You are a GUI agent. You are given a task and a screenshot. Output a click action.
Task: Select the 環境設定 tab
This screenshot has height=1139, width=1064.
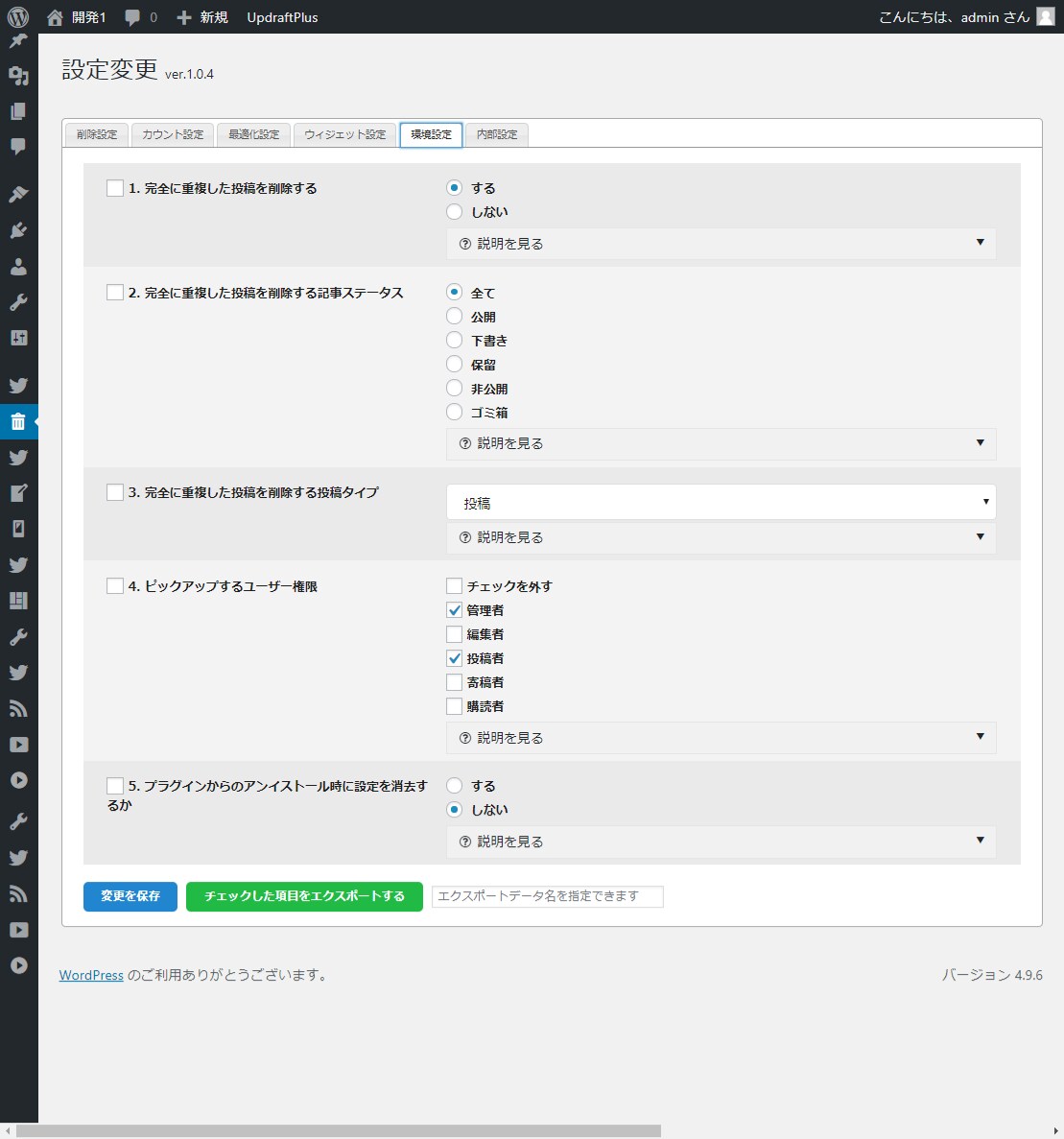[431, 134]
